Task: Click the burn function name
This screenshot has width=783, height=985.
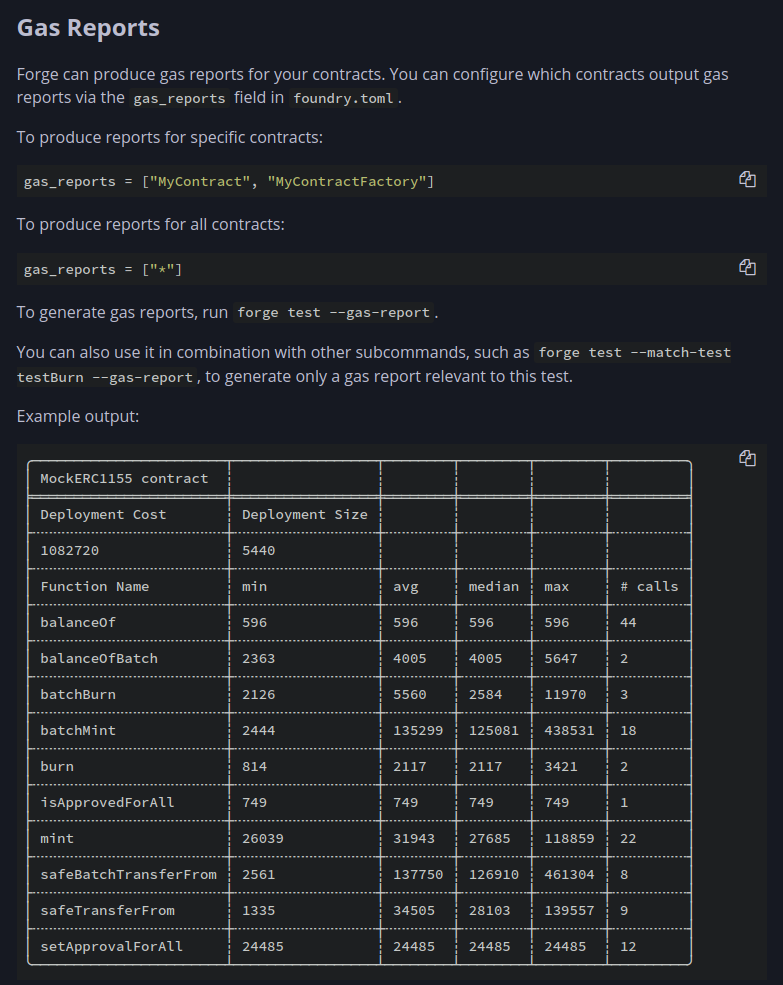Action: [x=57, y=766]
